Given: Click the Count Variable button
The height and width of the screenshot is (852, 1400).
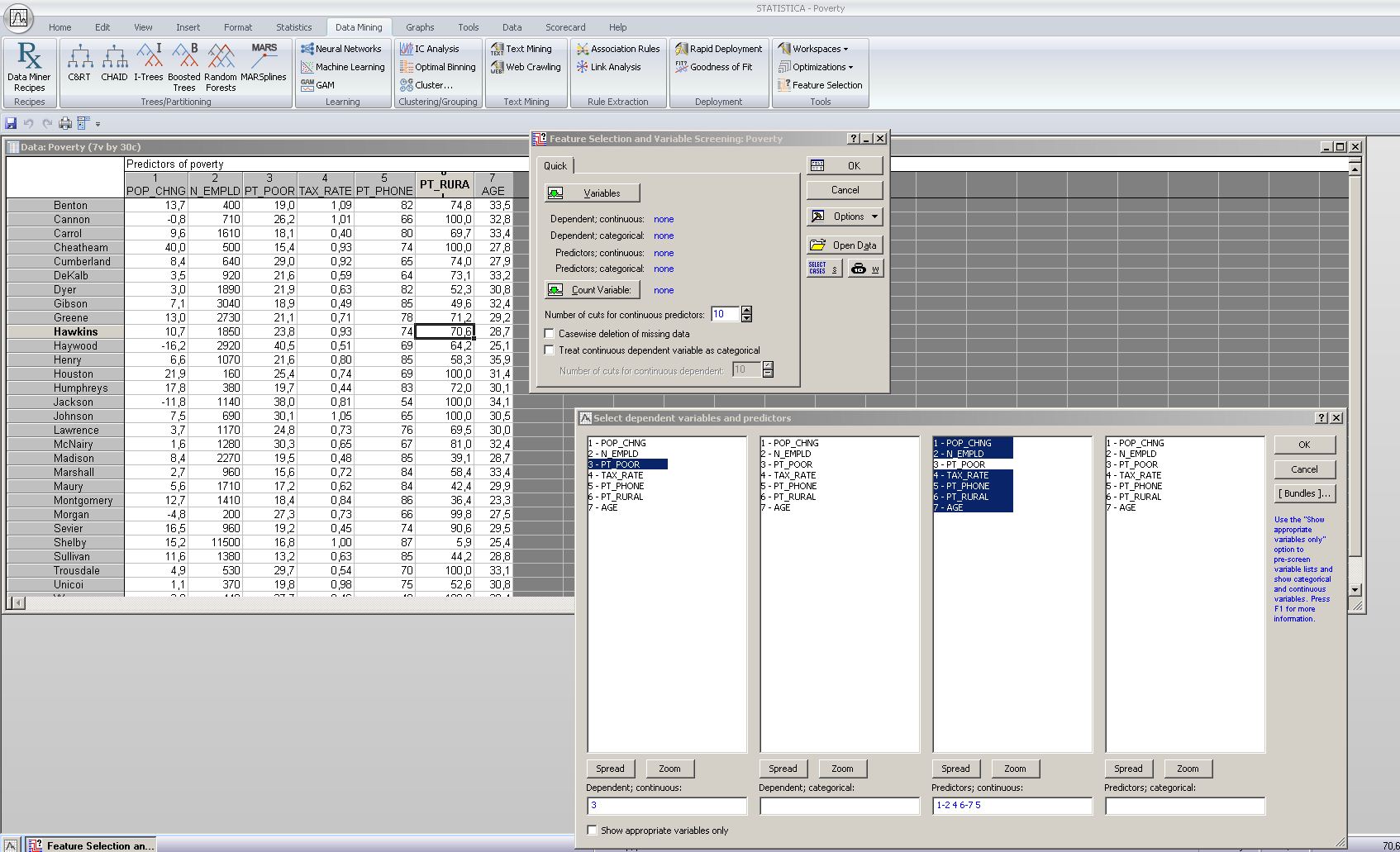Looking at the screenshot, I should point(592,290).
